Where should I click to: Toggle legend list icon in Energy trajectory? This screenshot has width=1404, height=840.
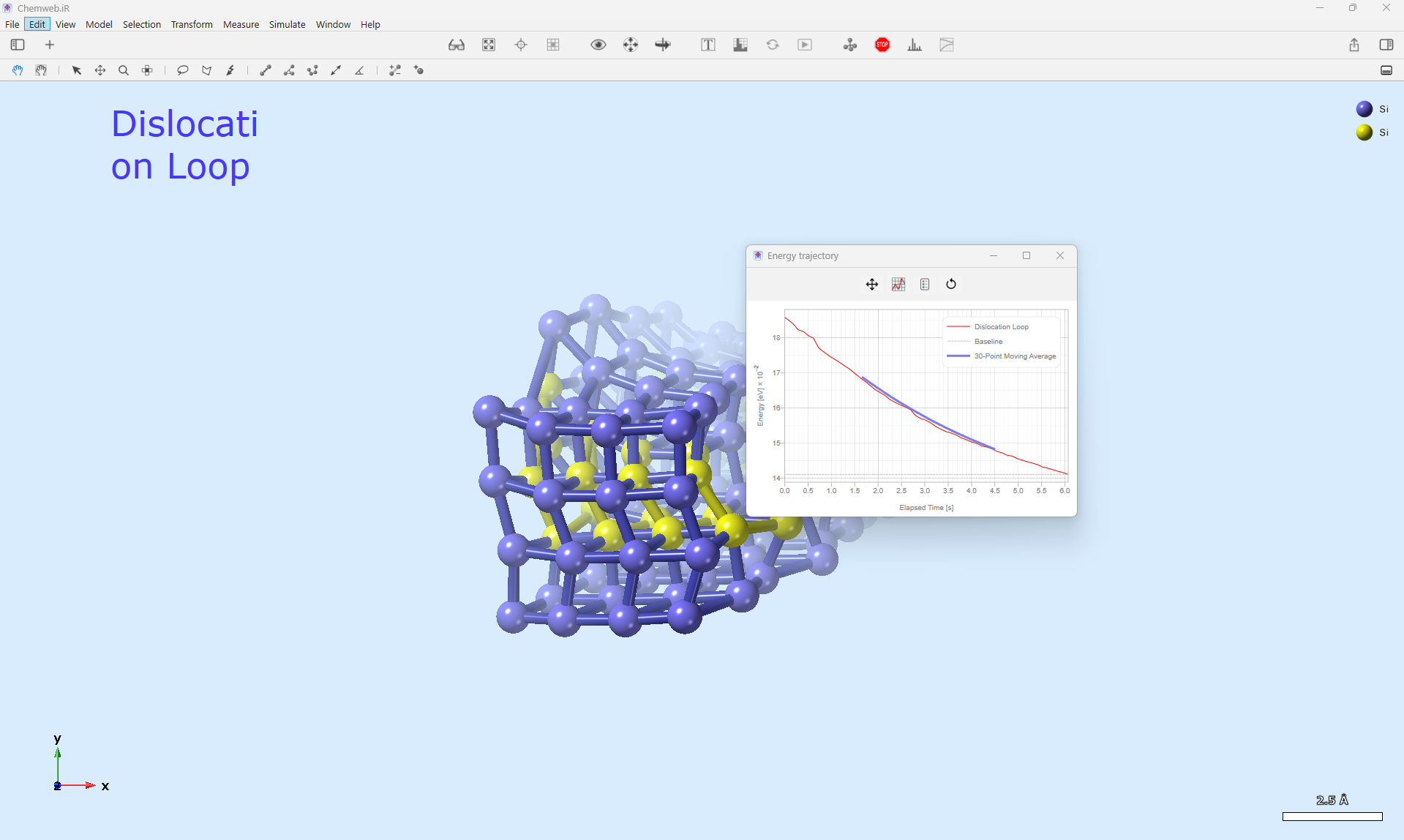925,284
